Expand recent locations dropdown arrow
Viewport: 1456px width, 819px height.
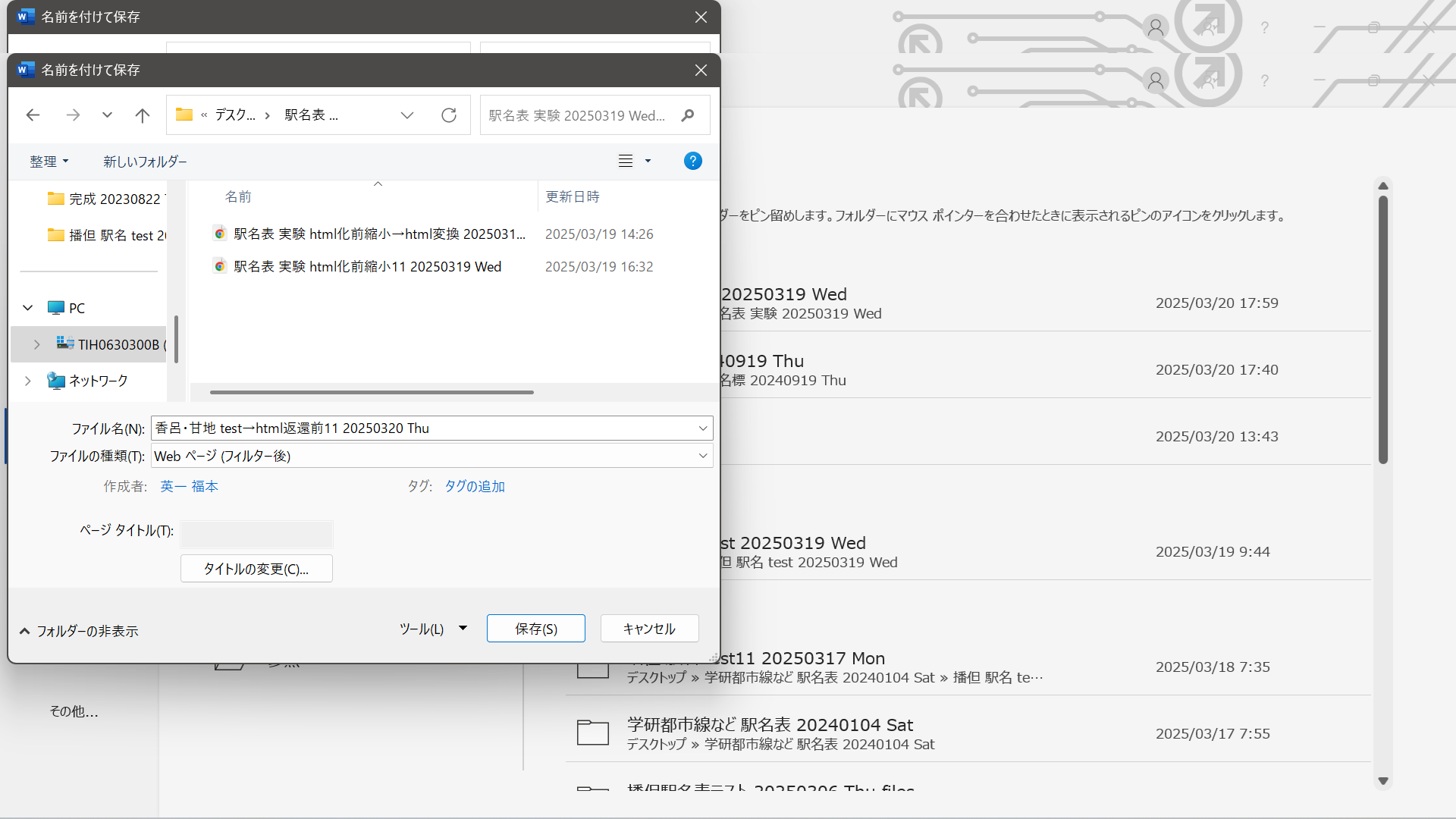[107, 115]
